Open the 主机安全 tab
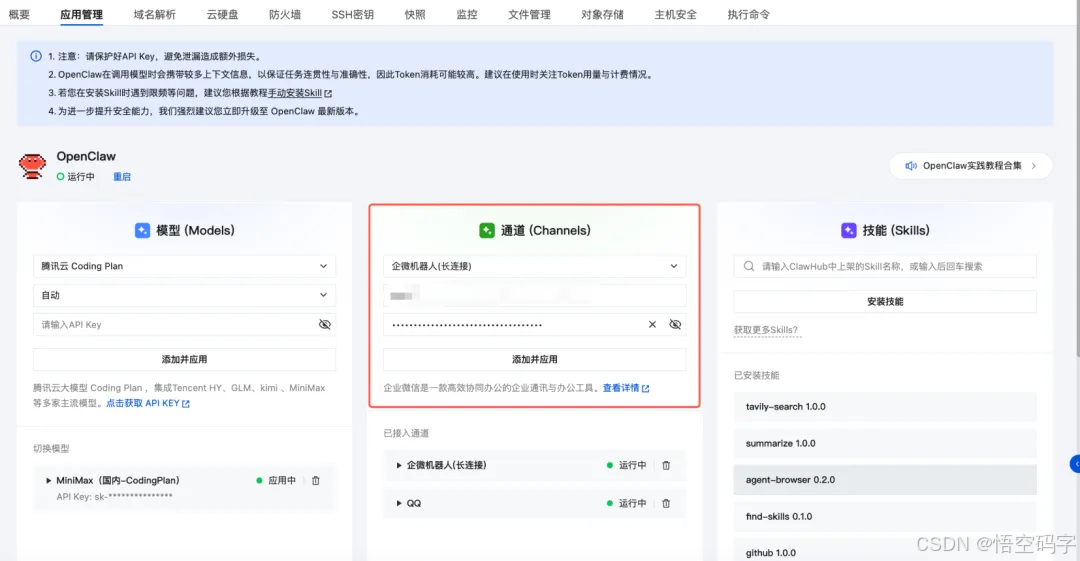The width and height of the screenshot is (1080, 561). (675, 14)
